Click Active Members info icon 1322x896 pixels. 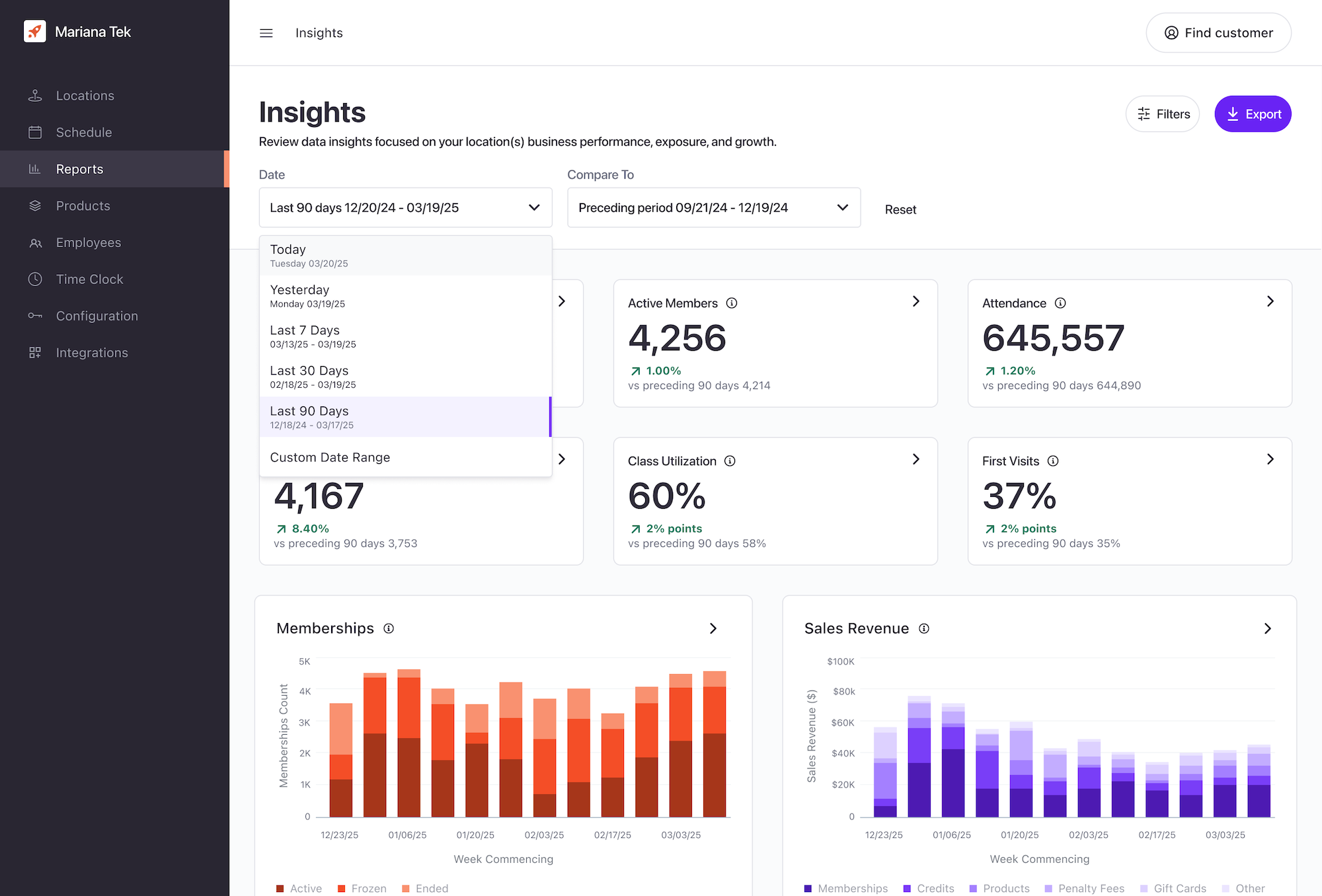point(732,303)
